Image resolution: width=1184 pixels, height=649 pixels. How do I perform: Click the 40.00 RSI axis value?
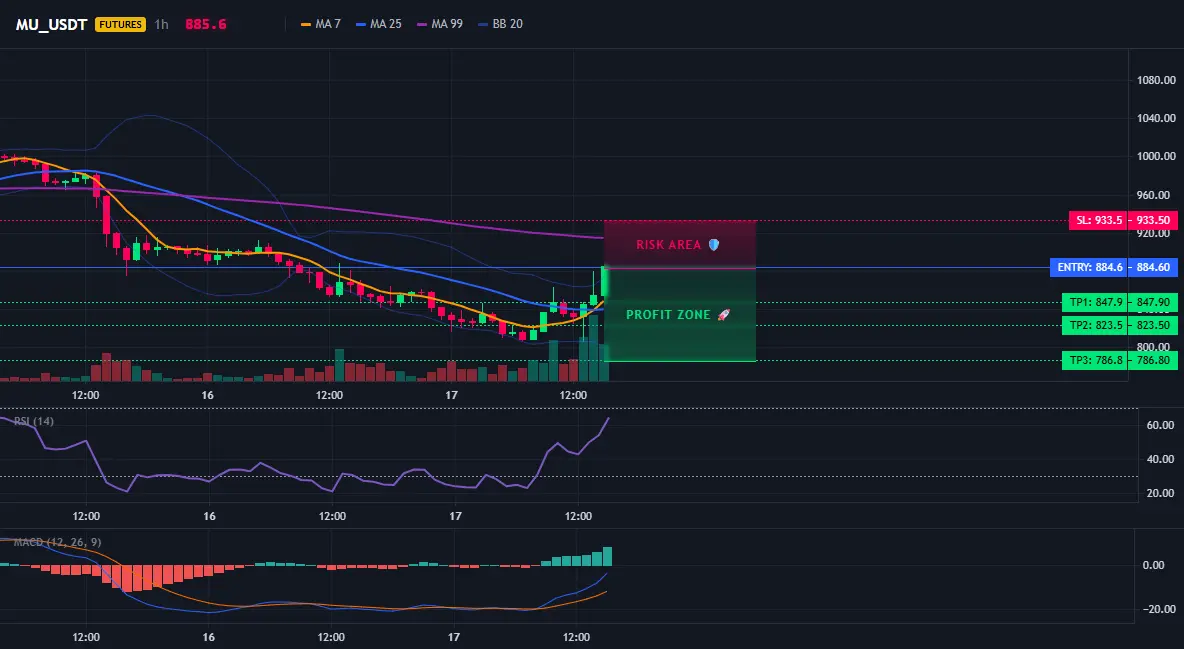click(1161, 459)
